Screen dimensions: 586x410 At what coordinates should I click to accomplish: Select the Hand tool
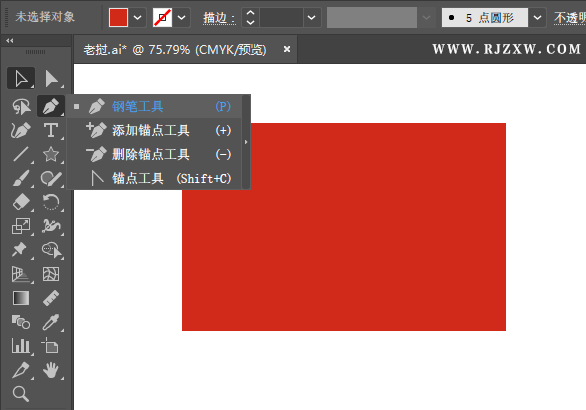point(51,370)
